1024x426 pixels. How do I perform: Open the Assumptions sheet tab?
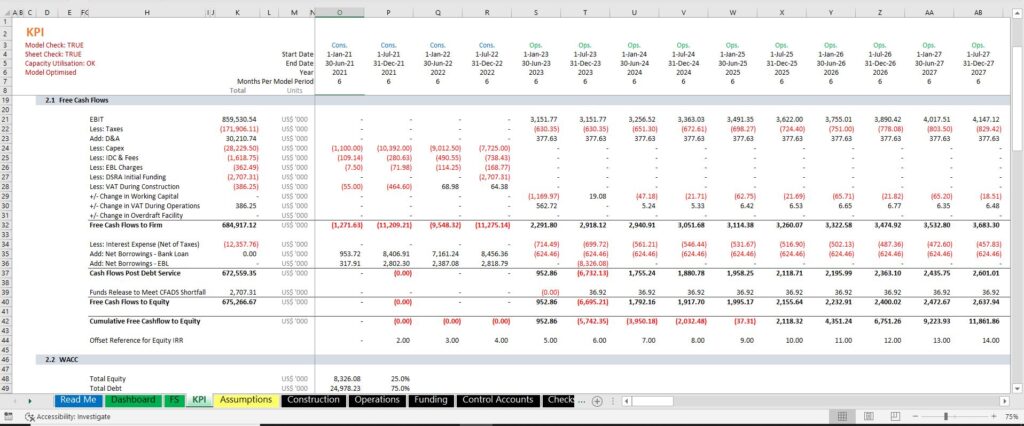[x=246, y=400]
